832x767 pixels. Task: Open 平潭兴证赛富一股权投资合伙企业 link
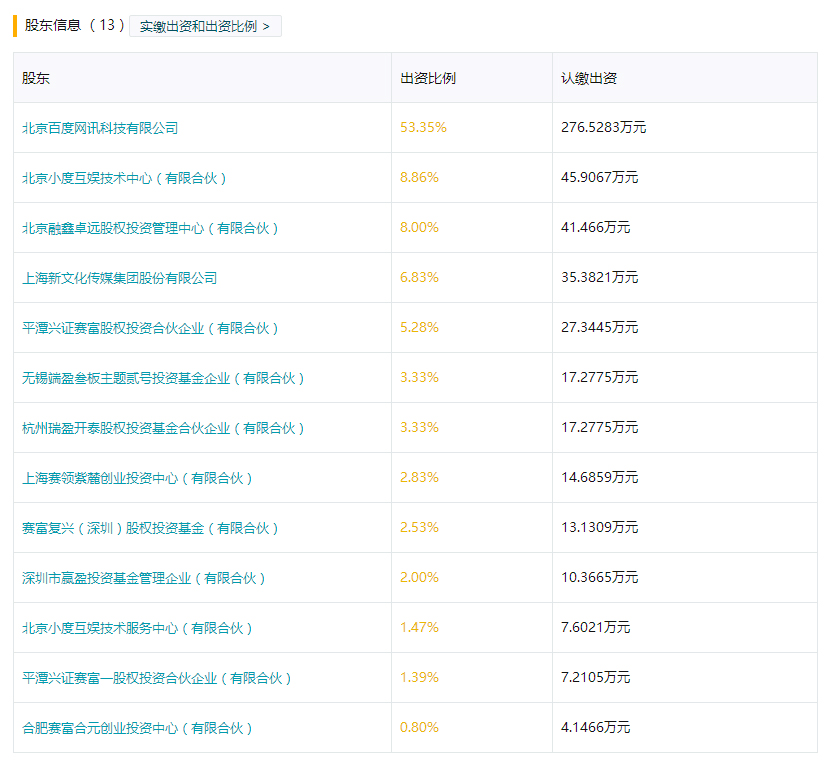tap(157, 678)
